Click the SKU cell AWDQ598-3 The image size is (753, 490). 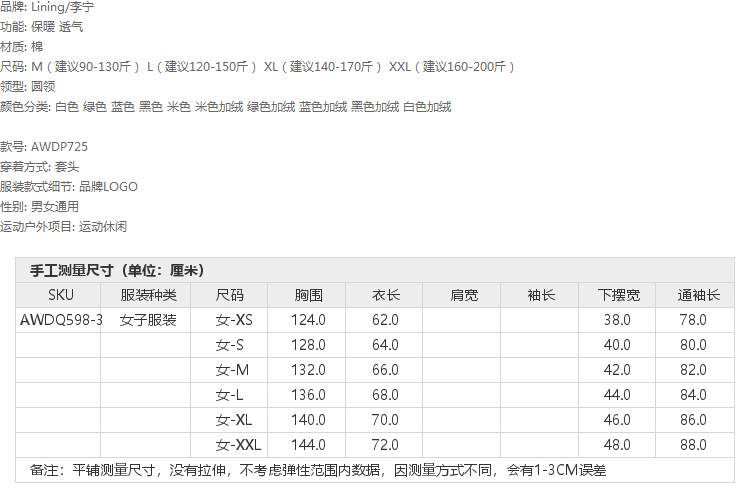pyautogui.click(x=61, y=320)
